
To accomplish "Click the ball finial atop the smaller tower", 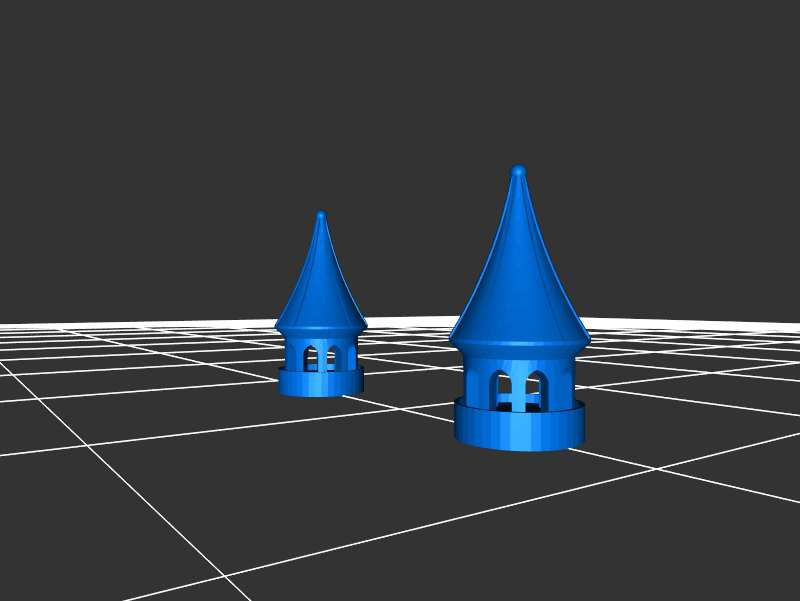I will click(x=321, y=215).
